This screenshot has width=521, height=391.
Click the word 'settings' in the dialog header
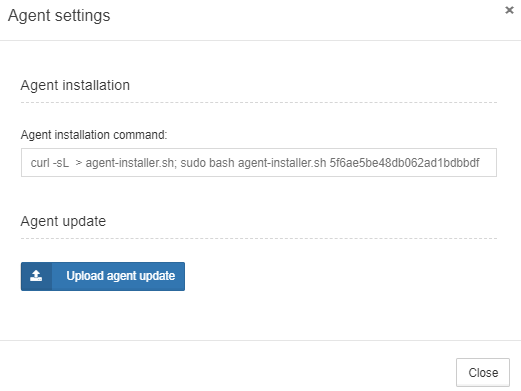(x=83, y=16)
